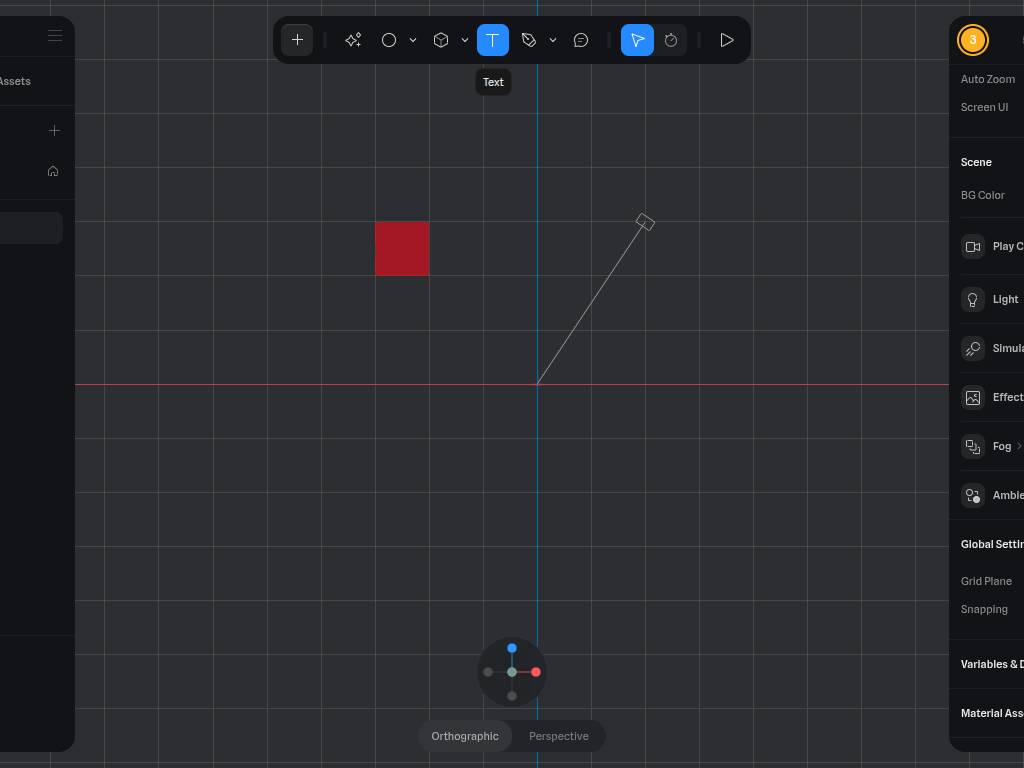Select the camera object in viewport
The height and width of the screenshot is (768, 1024).
tap(645, 222)
